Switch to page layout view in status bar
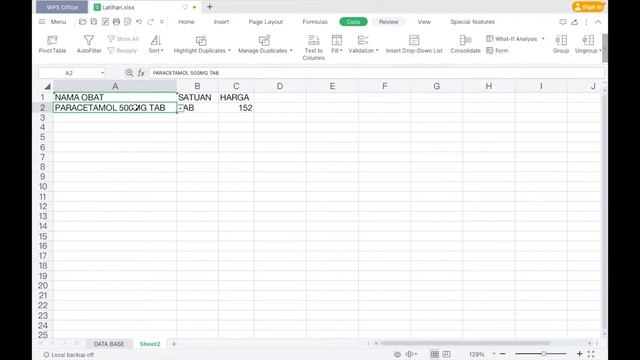This screenshot has width=640, height=360. click(x=447, y=354)
